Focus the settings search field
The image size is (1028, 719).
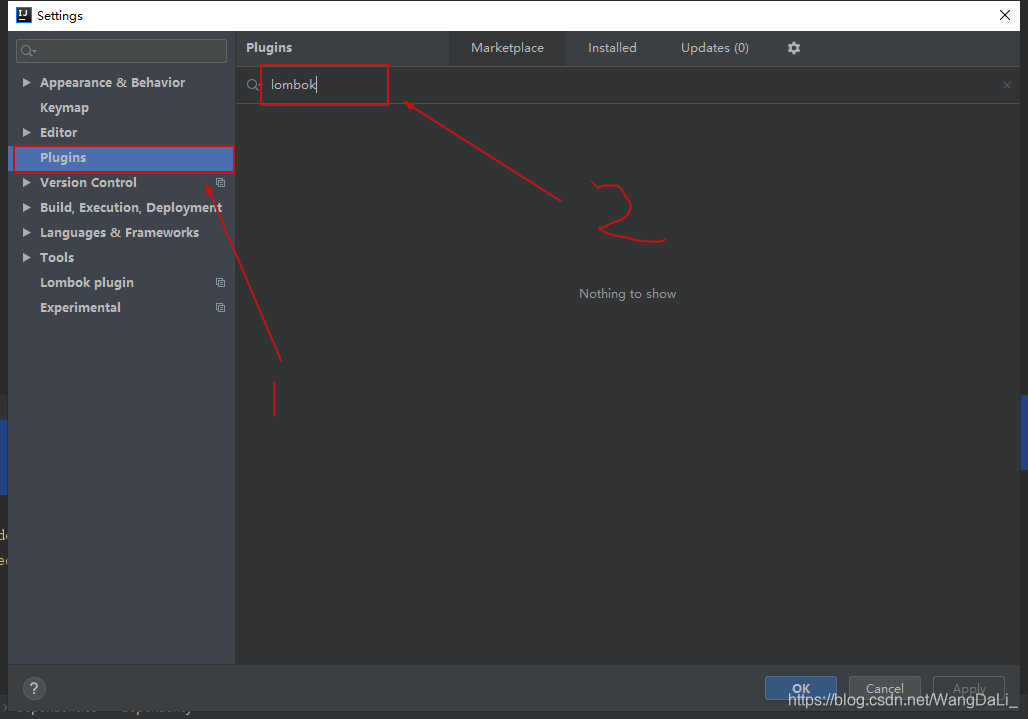coord(121,51)
